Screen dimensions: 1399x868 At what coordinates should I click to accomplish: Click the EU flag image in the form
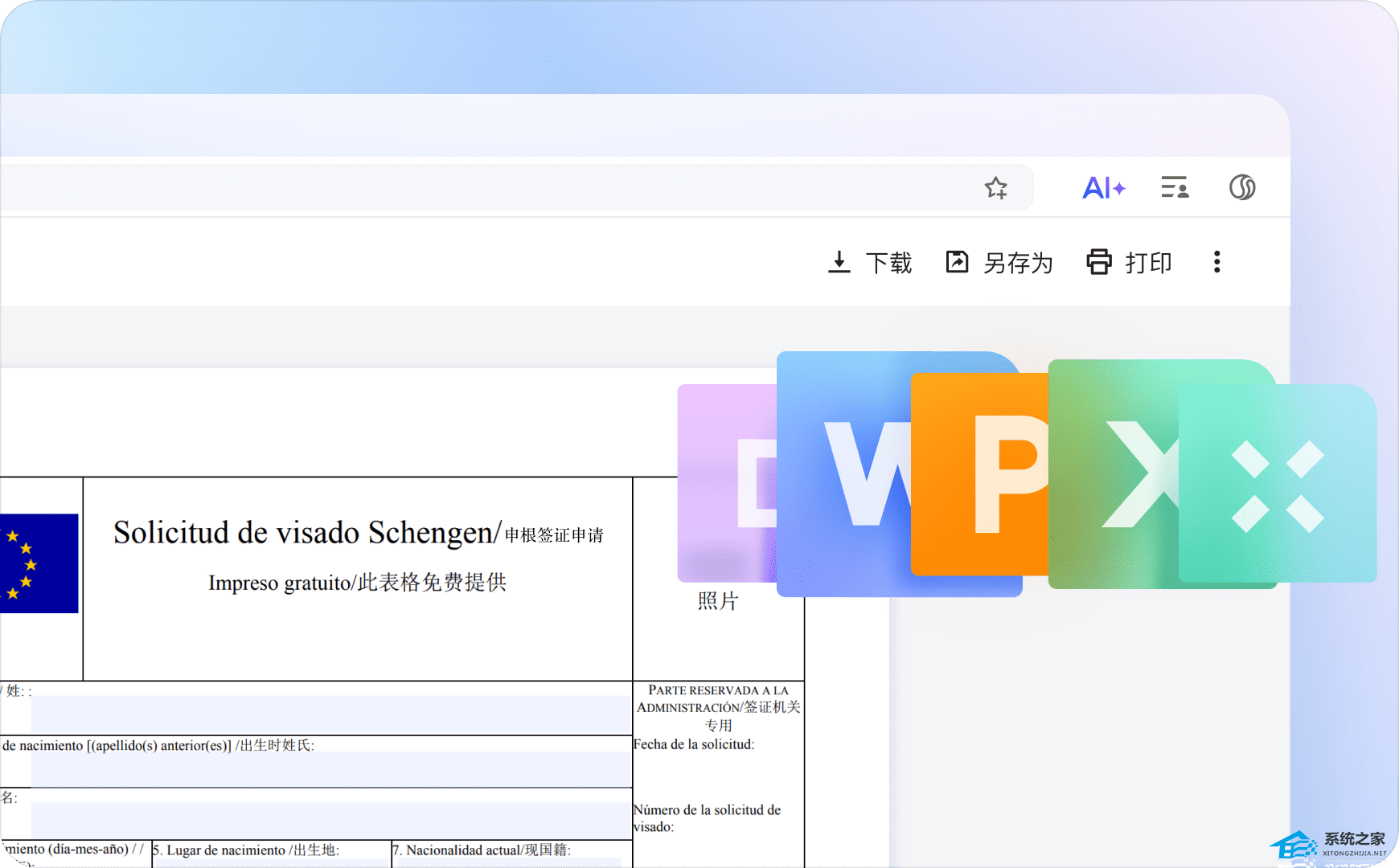pyautogui.click(x=39, y=563)
